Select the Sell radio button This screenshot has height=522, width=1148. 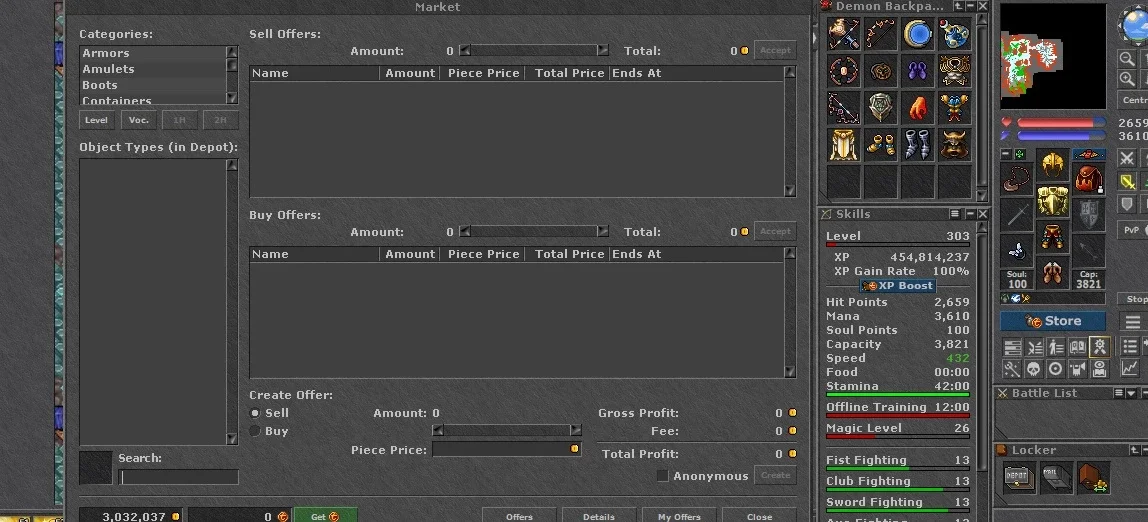[255, 413]
